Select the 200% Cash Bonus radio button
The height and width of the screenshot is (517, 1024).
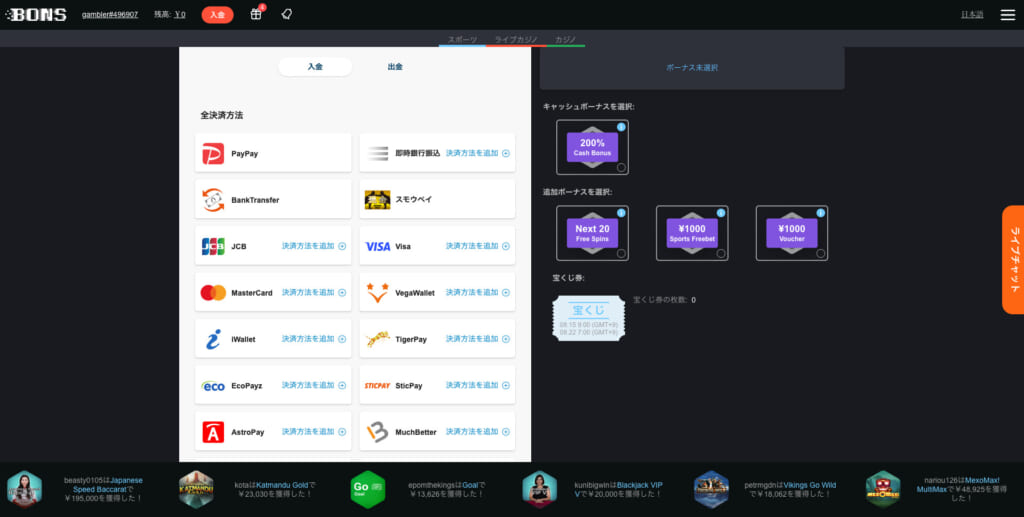(x=621, y=168)
